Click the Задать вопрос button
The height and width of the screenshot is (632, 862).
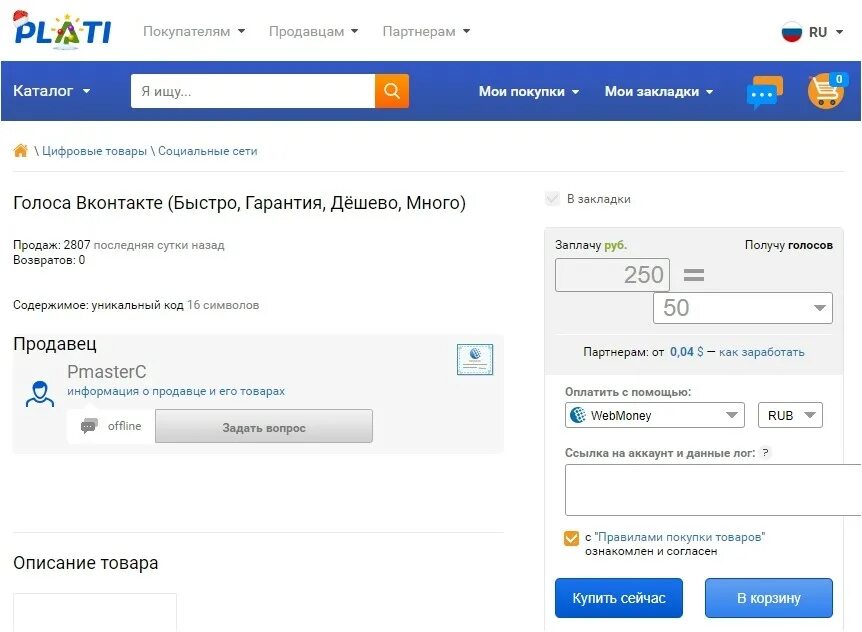click(264, 426)
